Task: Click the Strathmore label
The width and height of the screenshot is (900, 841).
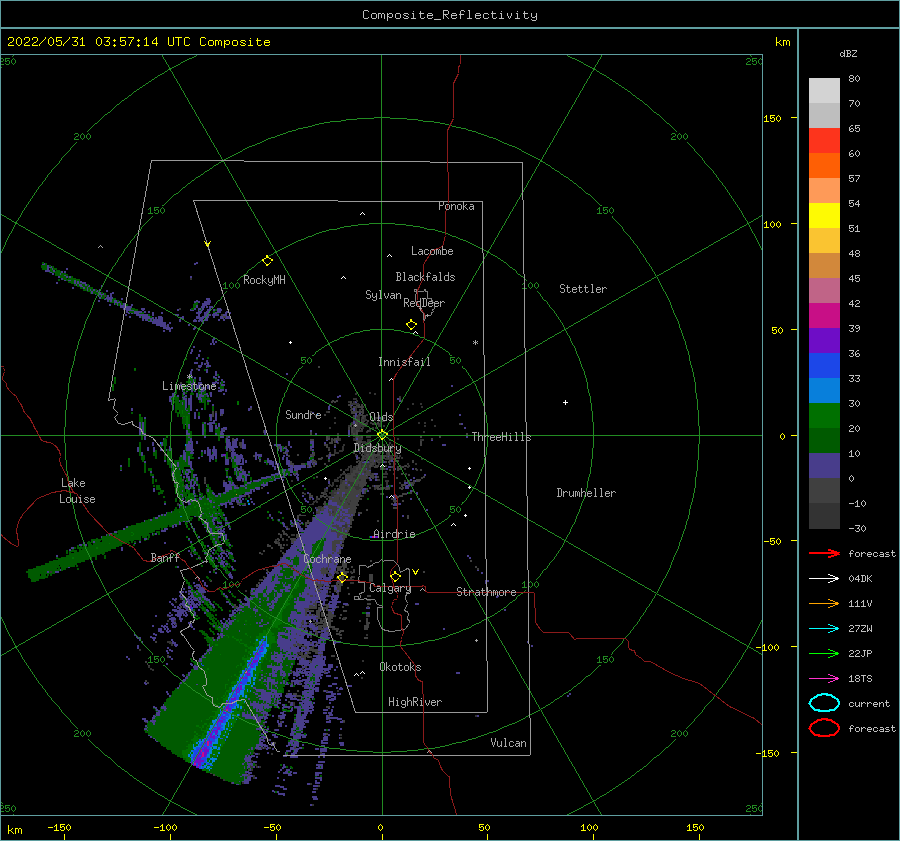Action: (x=486, y=592)
